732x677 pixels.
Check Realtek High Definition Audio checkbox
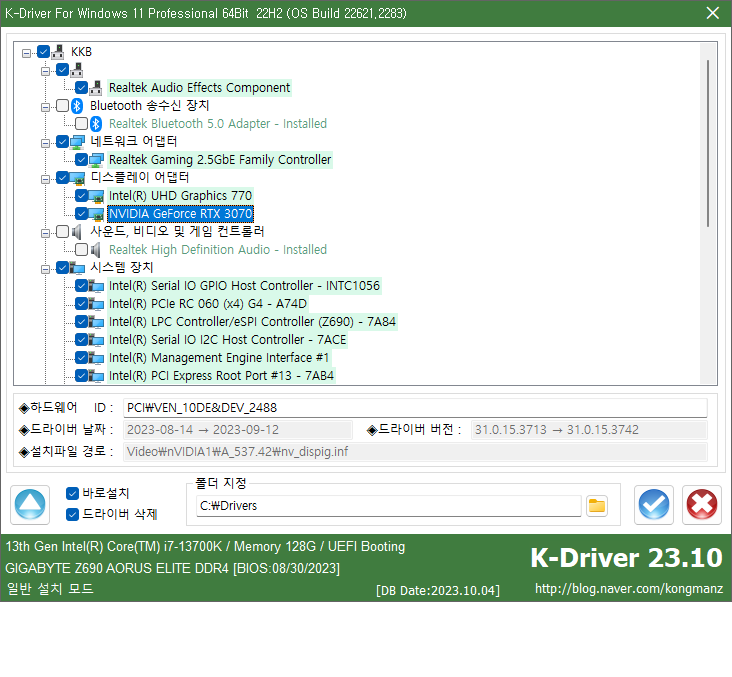click(x=81, y=249)
